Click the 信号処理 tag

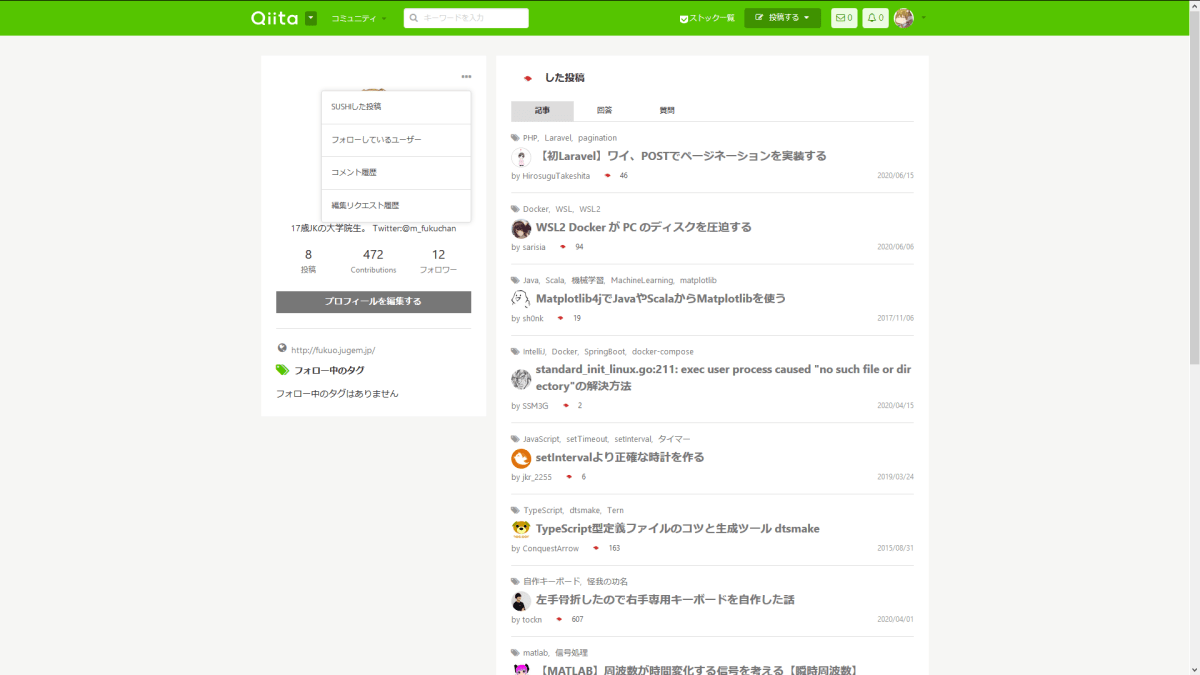tap(571, 653)
